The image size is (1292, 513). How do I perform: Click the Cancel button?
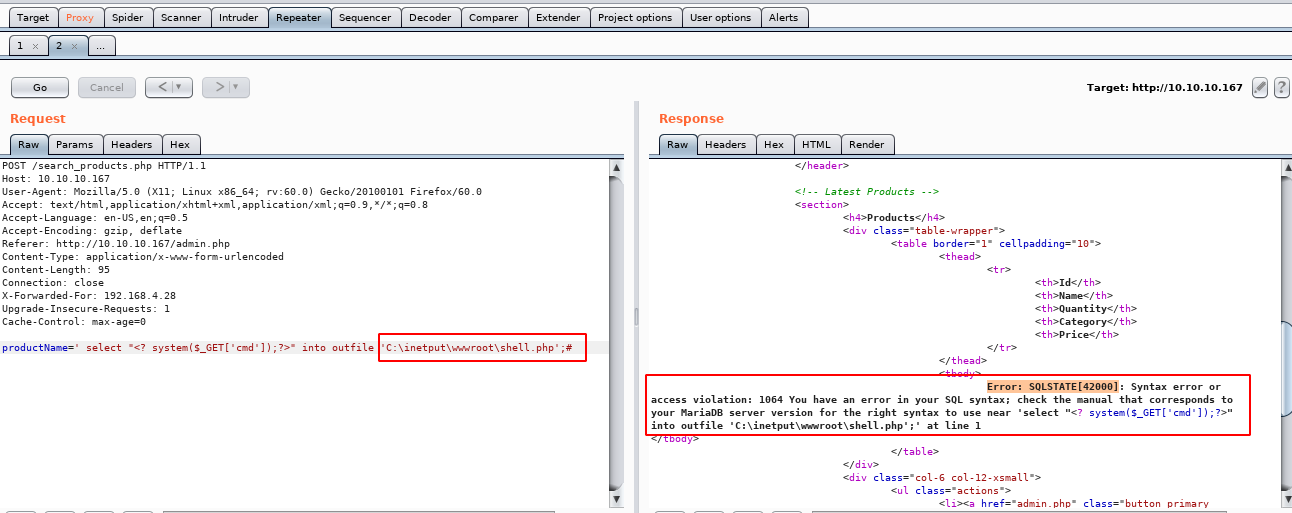107,87
